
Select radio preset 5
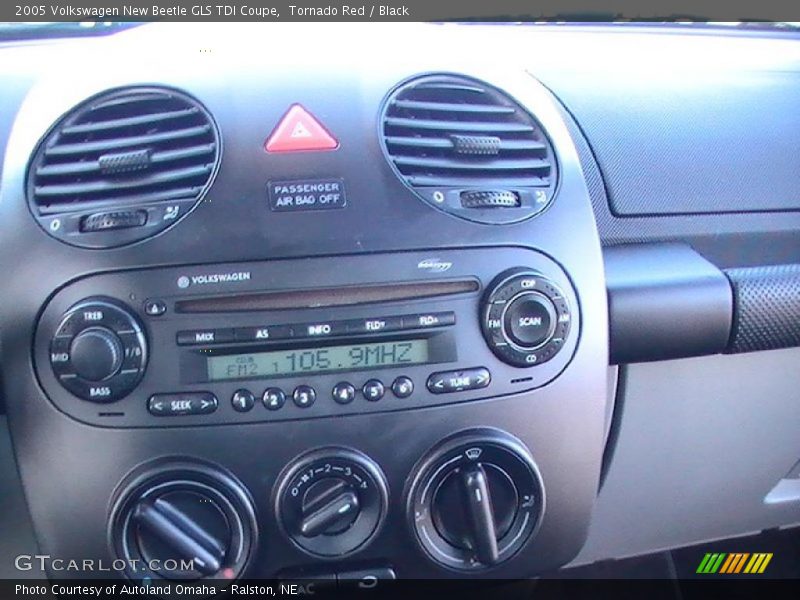[373, 390]
